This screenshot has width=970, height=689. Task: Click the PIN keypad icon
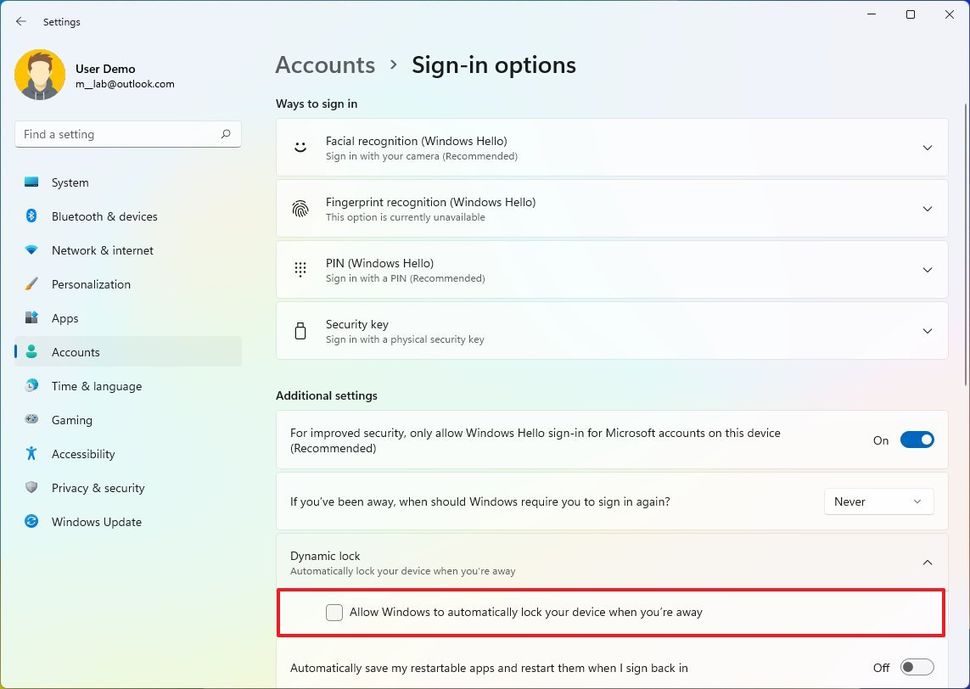(300, 269)
